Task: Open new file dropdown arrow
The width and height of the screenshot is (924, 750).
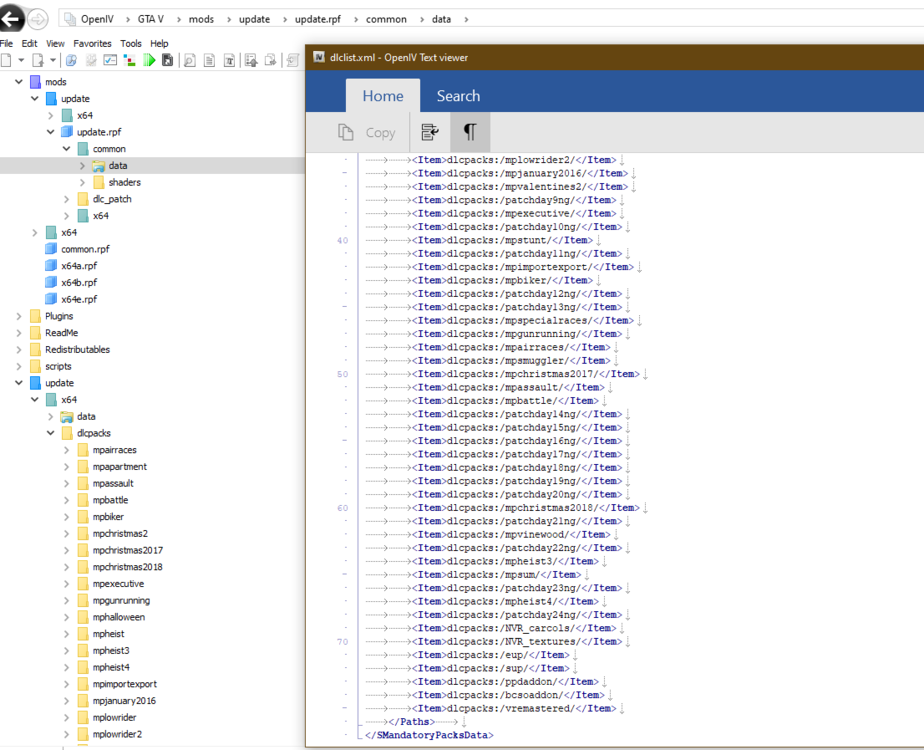Action: [x=20, y=61]
